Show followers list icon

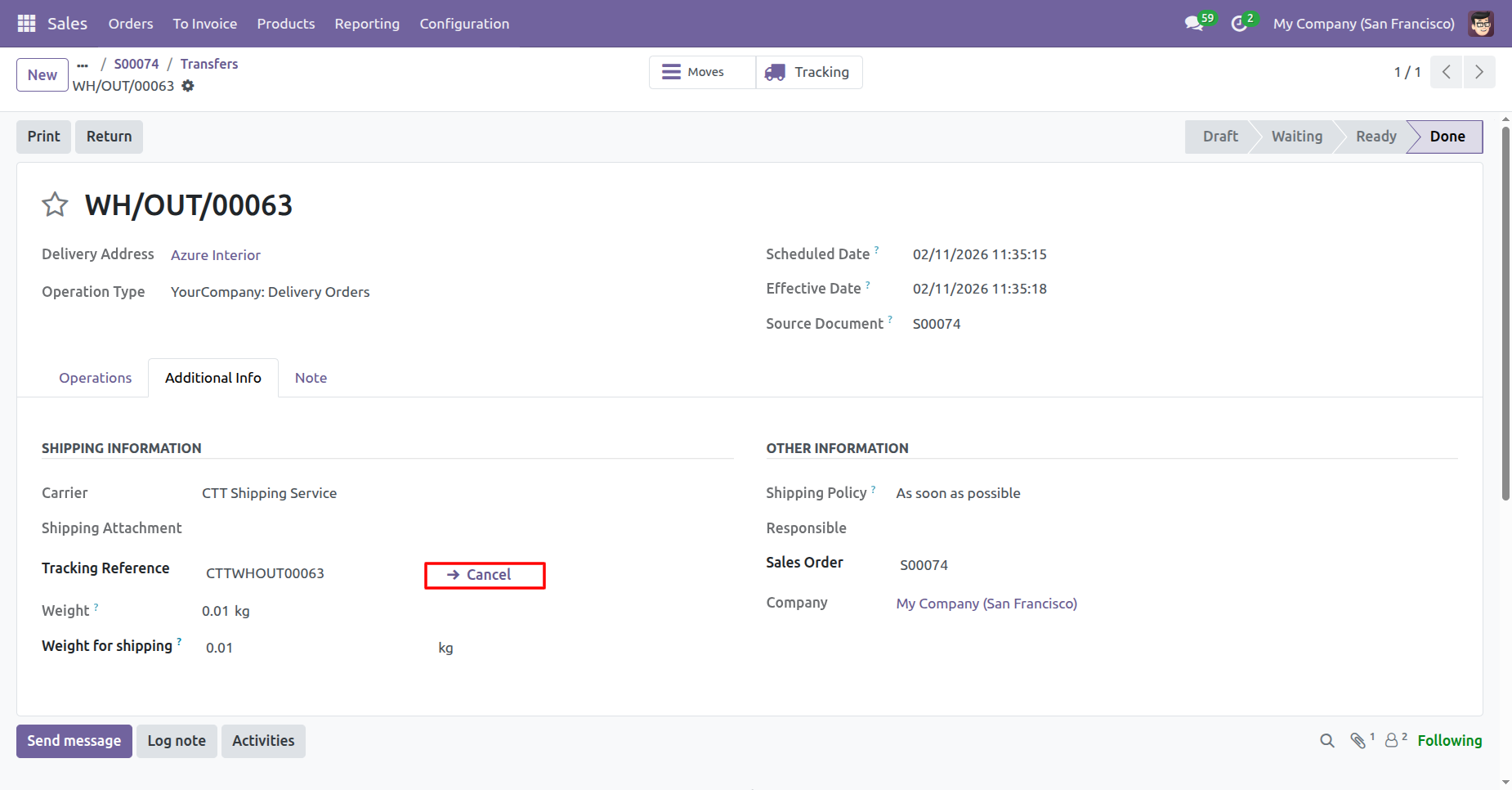tap(1392, 741)
